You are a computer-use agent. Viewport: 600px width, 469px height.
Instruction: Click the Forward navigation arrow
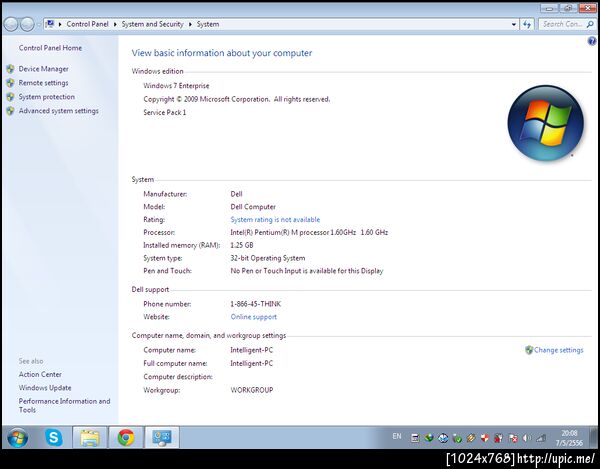pyautogui.click(x=27, y=24)
